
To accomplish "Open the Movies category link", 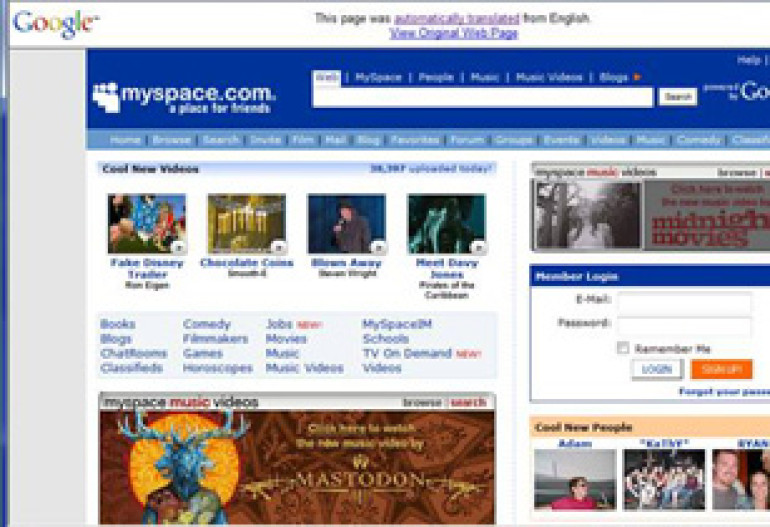I will 286,338.
